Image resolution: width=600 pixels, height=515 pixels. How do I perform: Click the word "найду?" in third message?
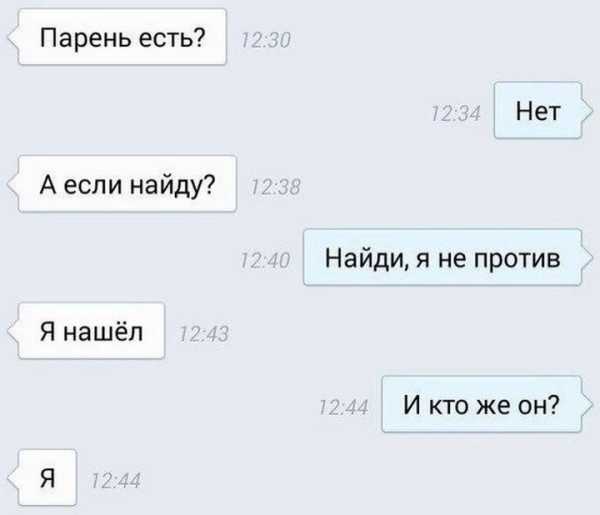click(173, 186)
